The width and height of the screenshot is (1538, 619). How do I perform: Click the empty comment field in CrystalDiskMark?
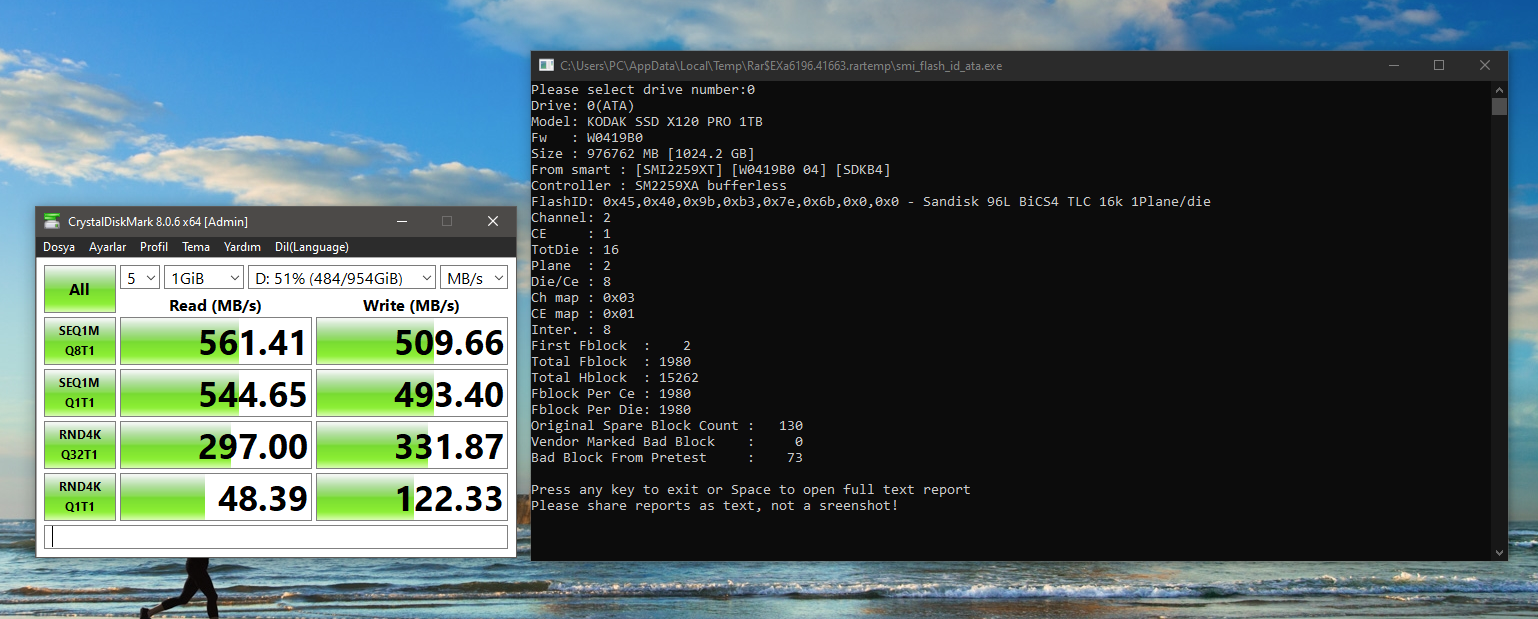276,537
